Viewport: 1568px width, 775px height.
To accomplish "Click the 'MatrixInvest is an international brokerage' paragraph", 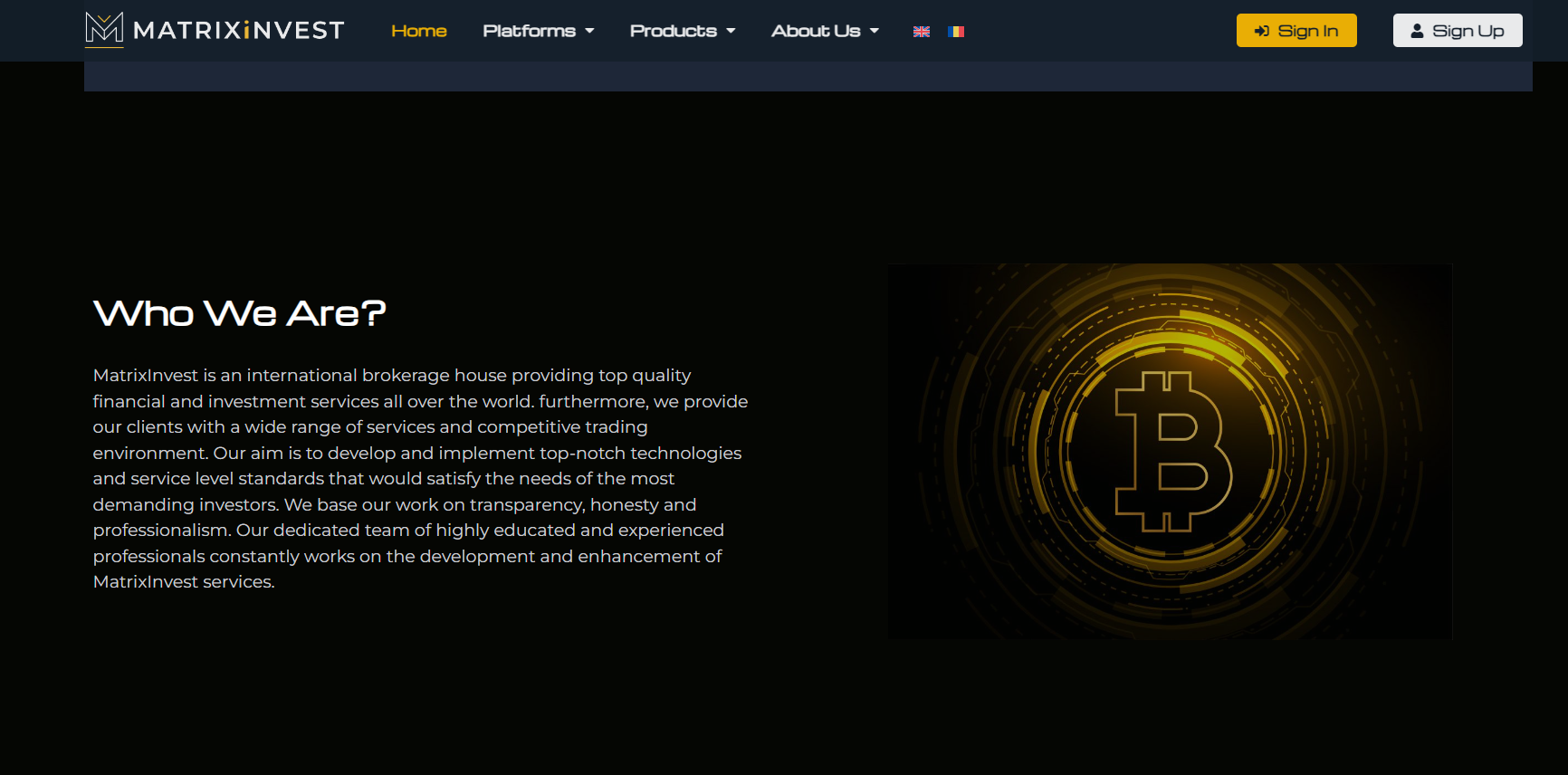I will (421, 478).
